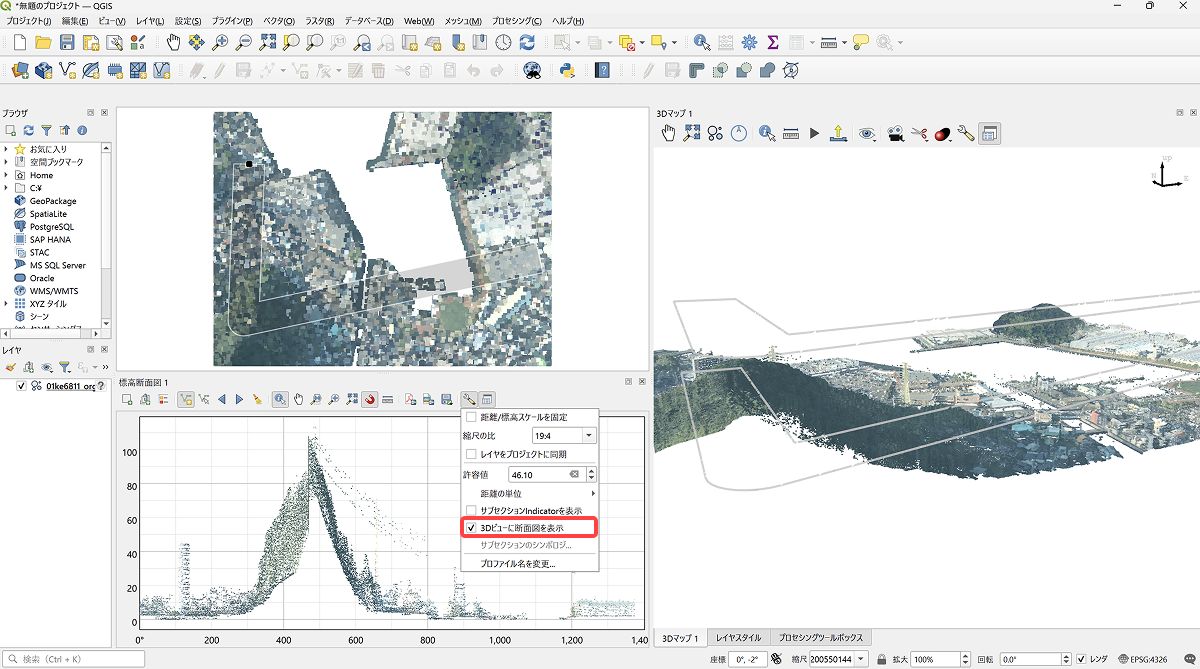Click the elevation profile clear broom icon

point(257,399)
